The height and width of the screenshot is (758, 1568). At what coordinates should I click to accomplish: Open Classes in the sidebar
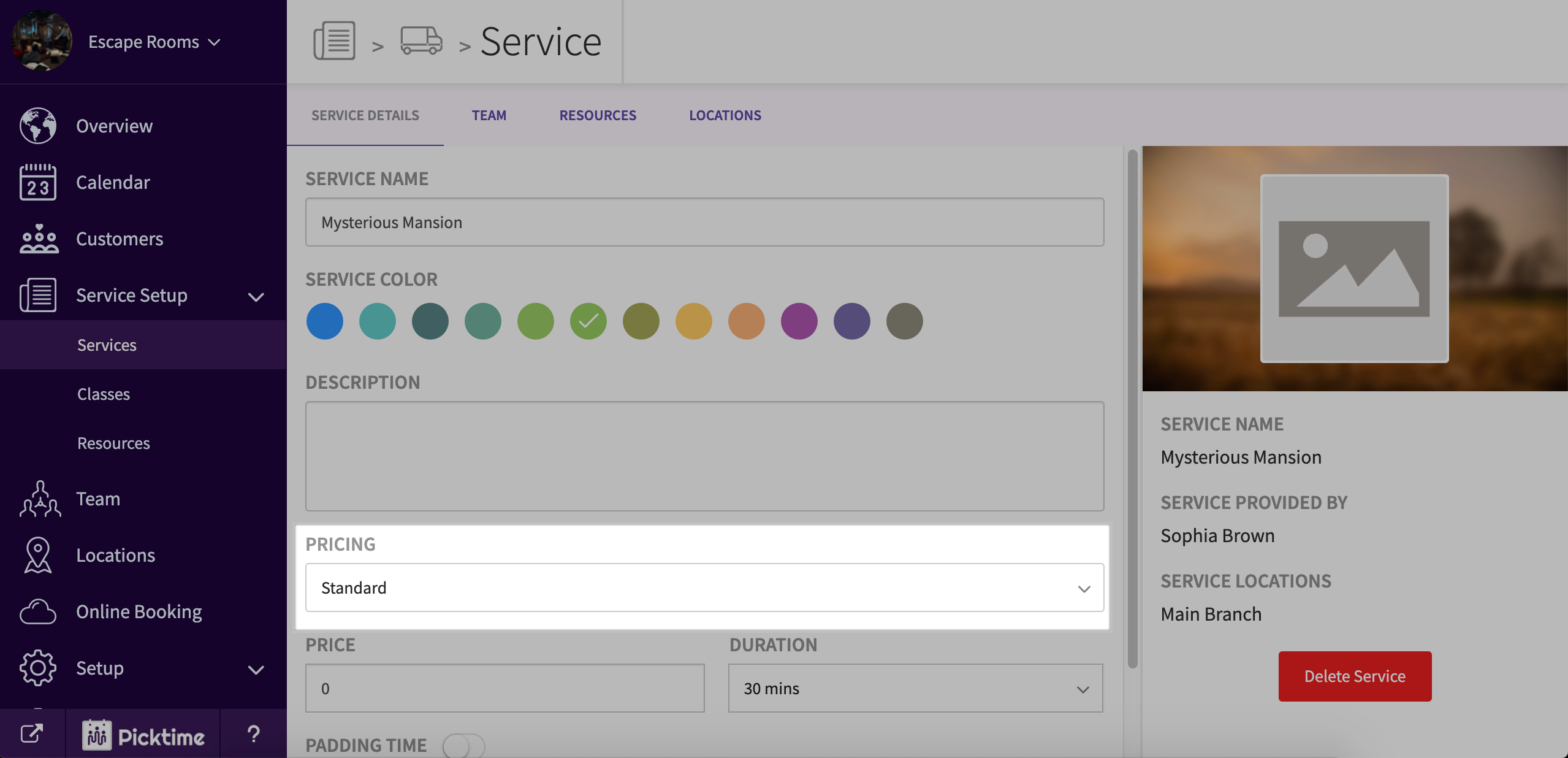[x=104, y=394]
